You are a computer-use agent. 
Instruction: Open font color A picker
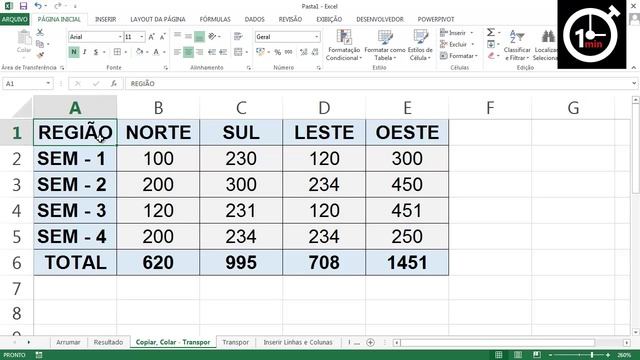click(156, 52)
